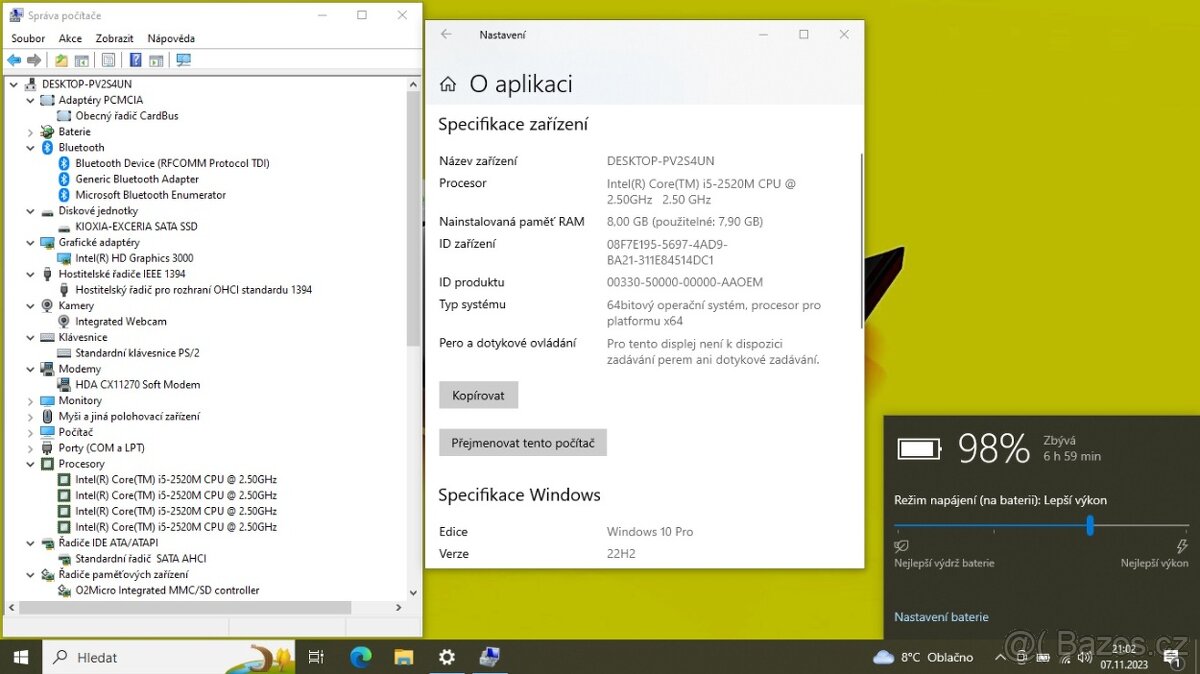
Task: Click the Properties icon on the toolbar
Action: [108, 60]
